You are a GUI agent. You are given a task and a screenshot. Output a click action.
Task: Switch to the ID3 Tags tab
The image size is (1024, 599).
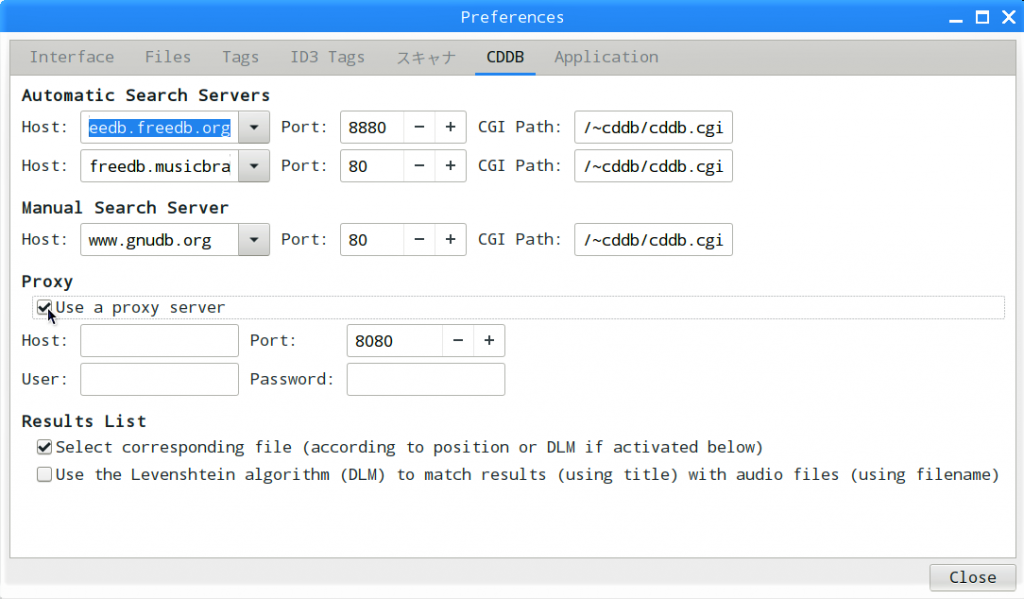(x=327, y=57)
